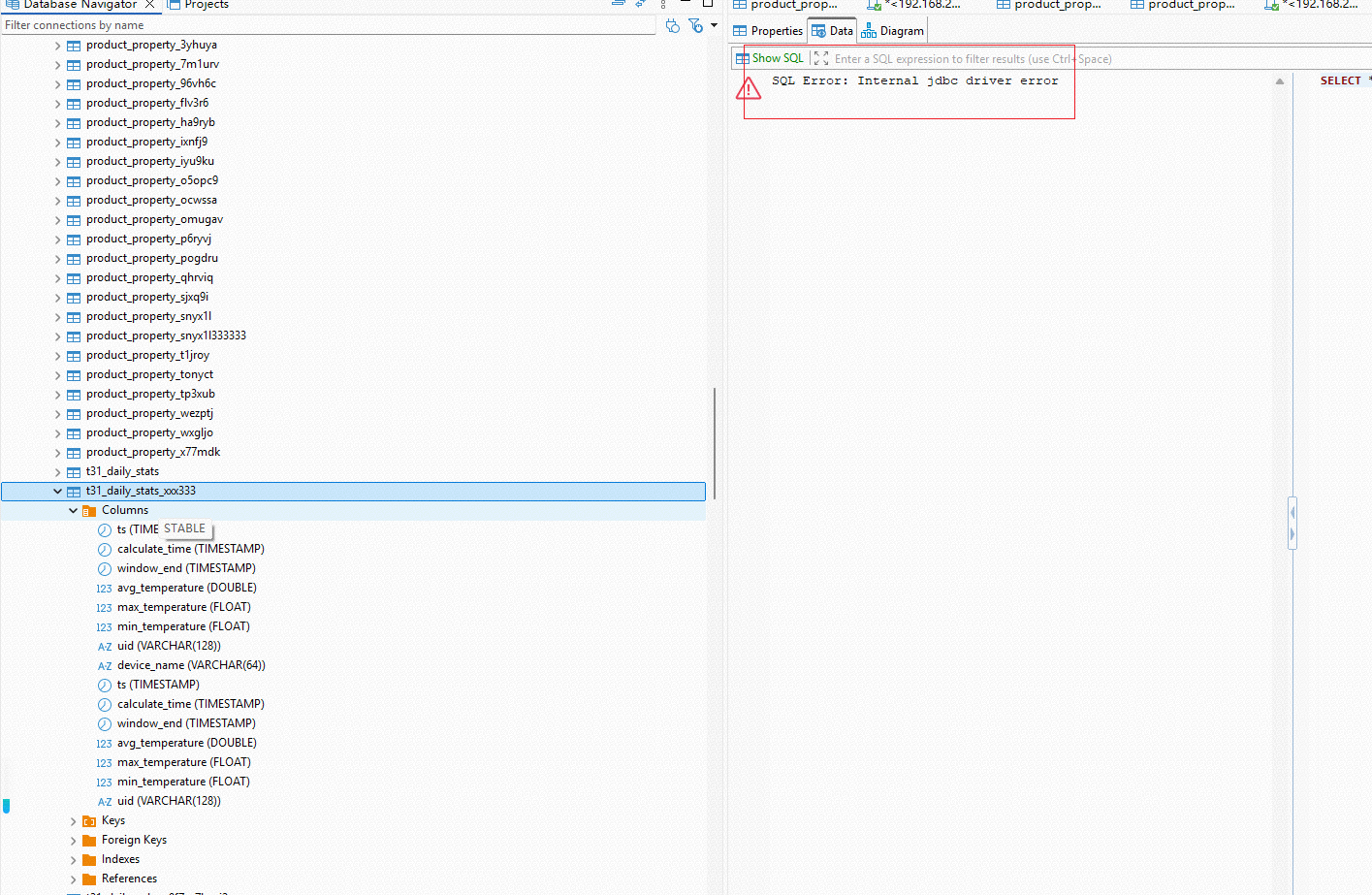This screenshot has width=1372, height=895.
Task: Click the Show SQL button
Action: [x=770, y=58]
